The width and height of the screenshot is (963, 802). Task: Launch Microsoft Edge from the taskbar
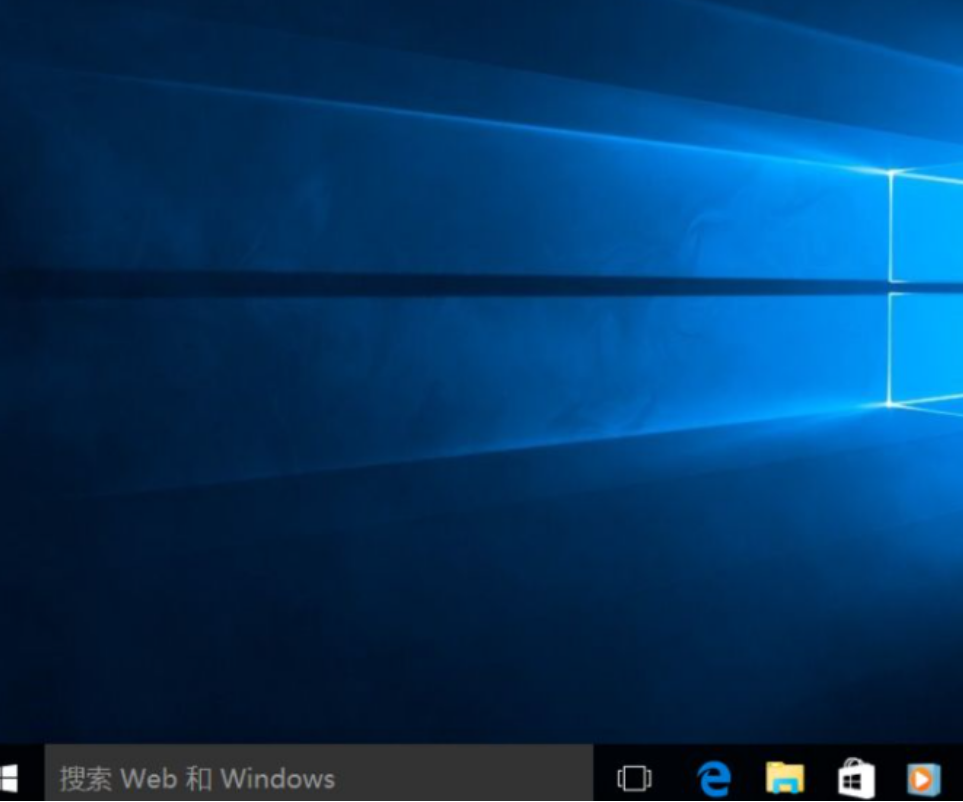714,778
